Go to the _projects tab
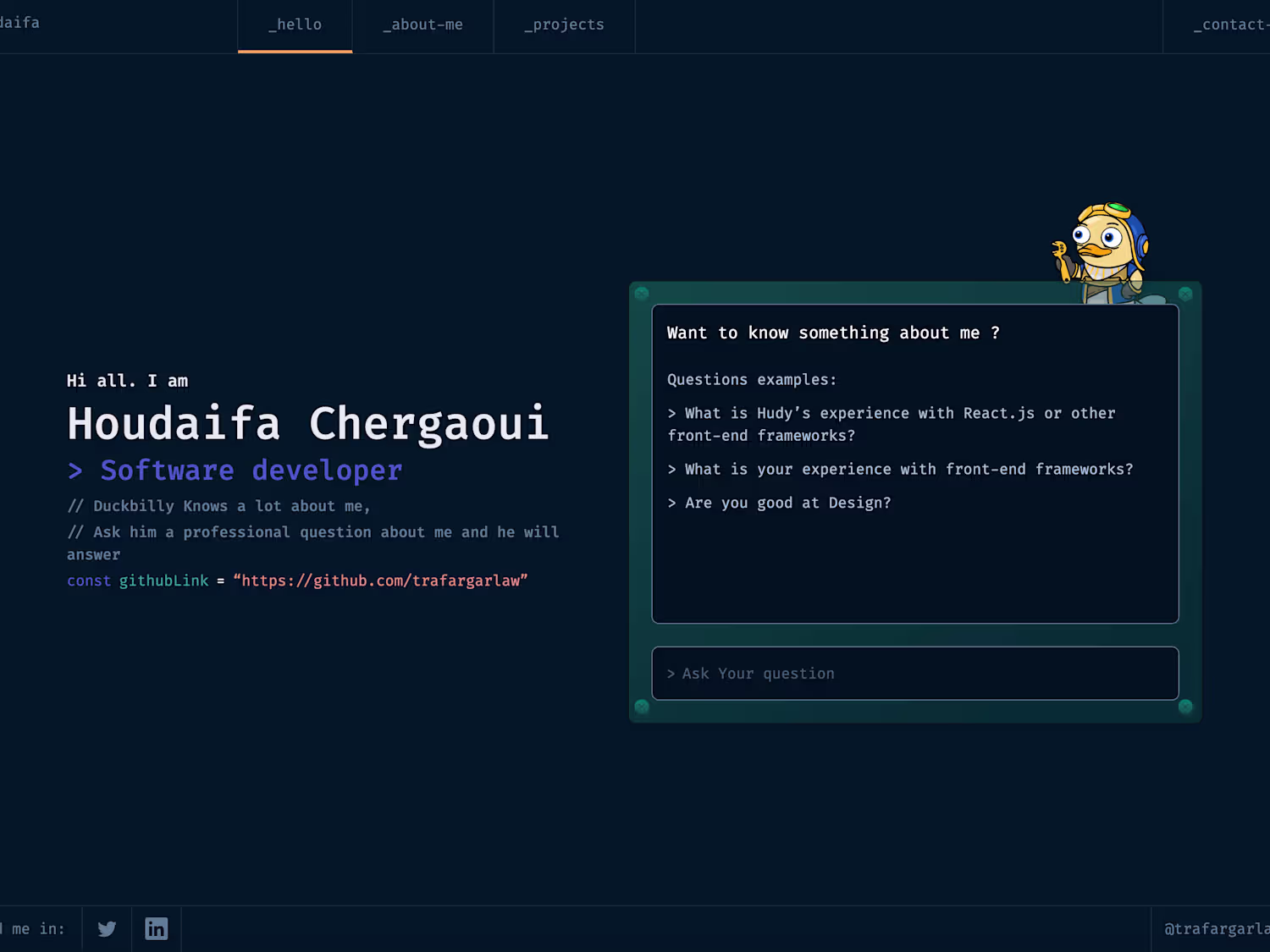The image size is (1270, 952). pos(564,25)
